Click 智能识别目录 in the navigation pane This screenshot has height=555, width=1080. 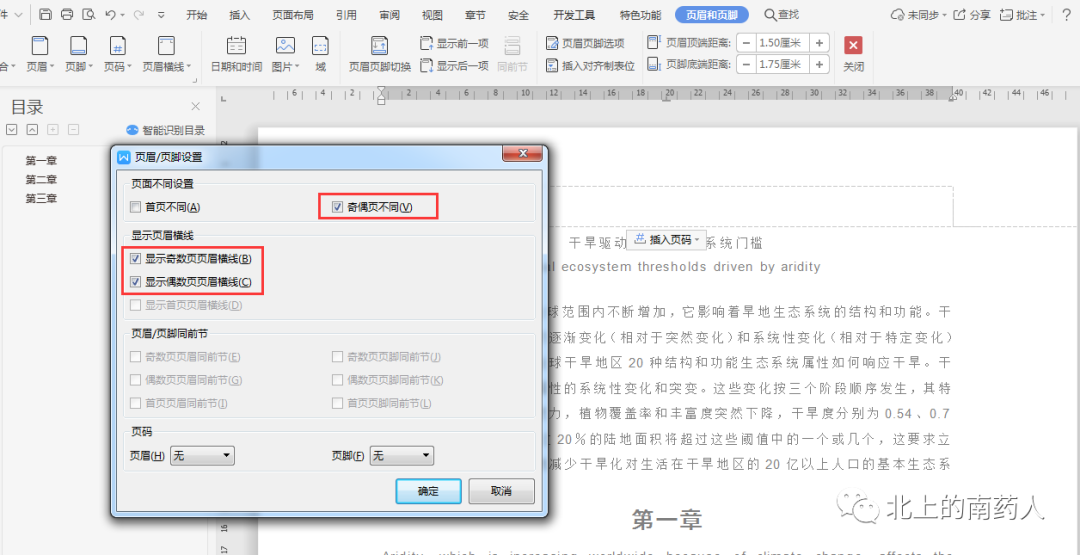point(165,130)
